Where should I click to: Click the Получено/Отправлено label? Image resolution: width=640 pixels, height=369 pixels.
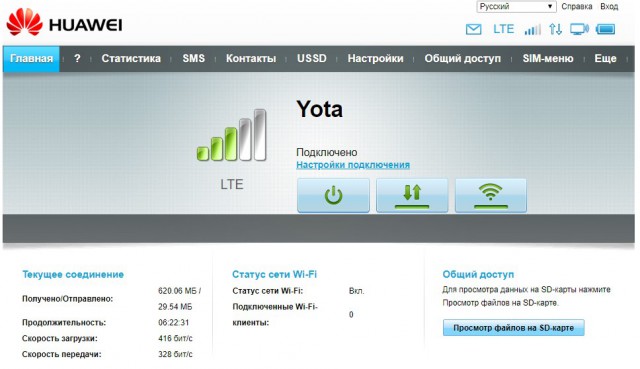click(x=67, y=299)
